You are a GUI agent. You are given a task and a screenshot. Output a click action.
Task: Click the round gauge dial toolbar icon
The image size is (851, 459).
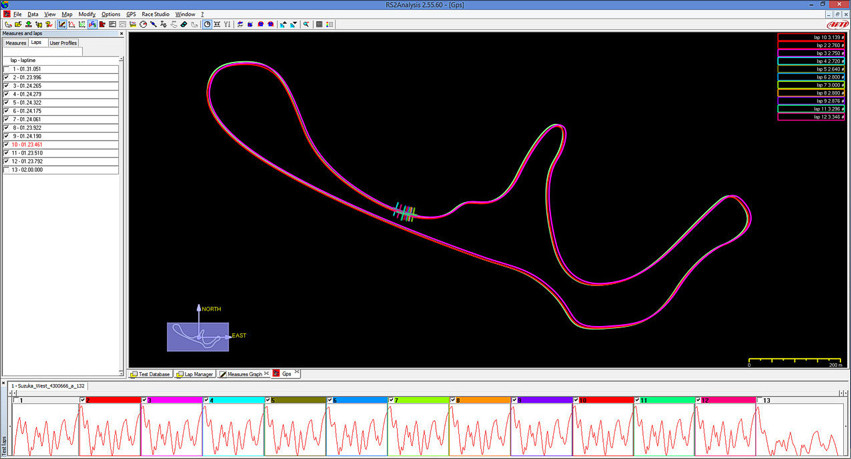[143, 24]
